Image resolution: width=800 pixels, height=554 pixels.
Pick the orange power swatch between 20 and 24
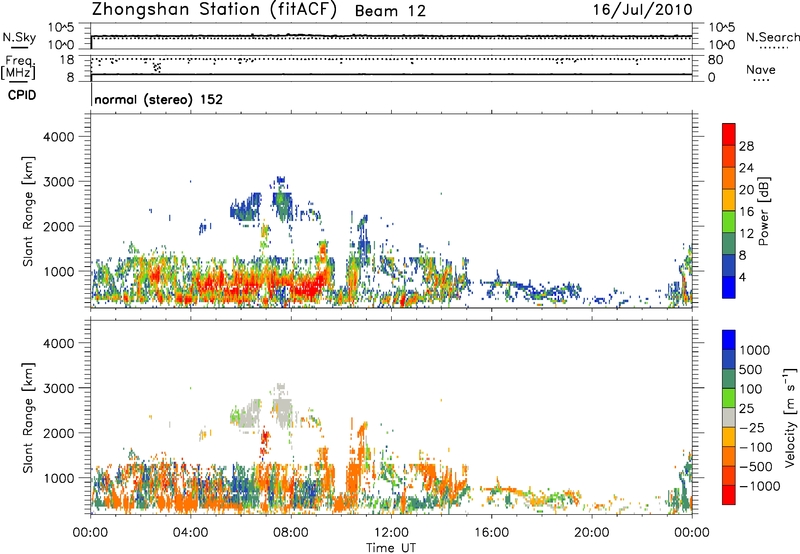click(729, 178)
